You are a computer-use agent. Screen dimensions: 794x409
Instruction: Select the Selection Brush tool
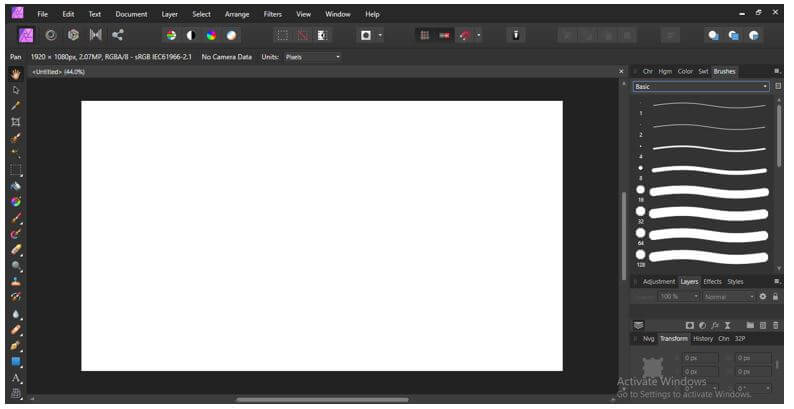pyautogui.click(x=16, y=138)
